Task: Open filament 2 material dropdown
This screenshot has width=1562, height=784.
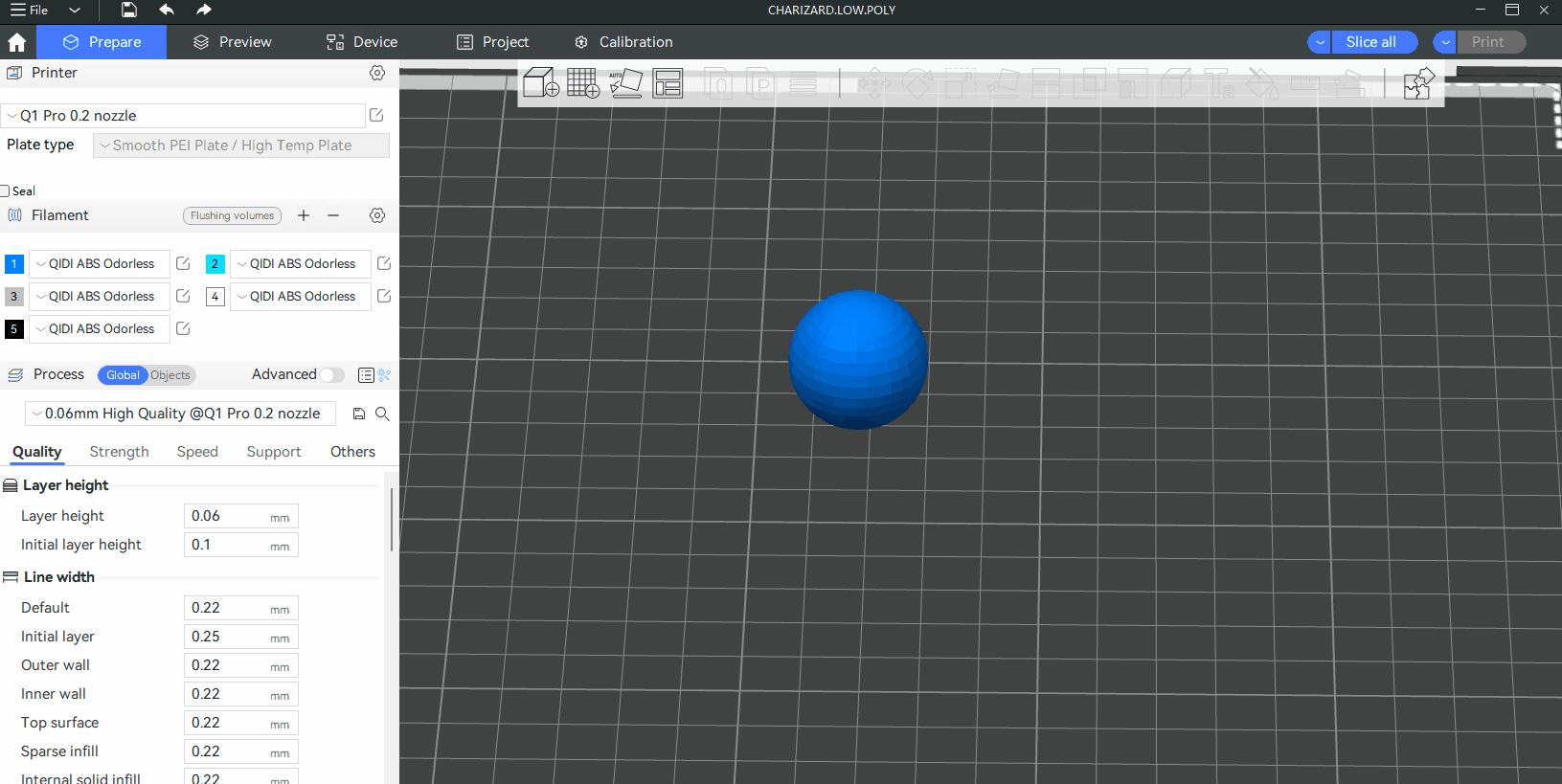Action: pyautogui.click(x=300, y=264)
